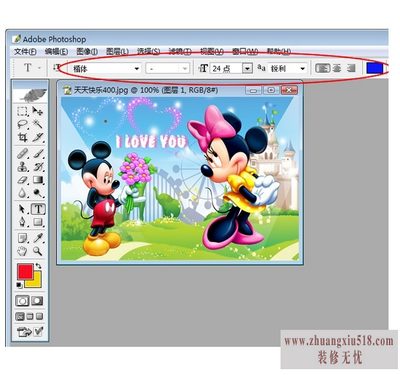Select the Rectangle shape tool
Viewport: 400px width, 375px height.
tap(37, 222)
